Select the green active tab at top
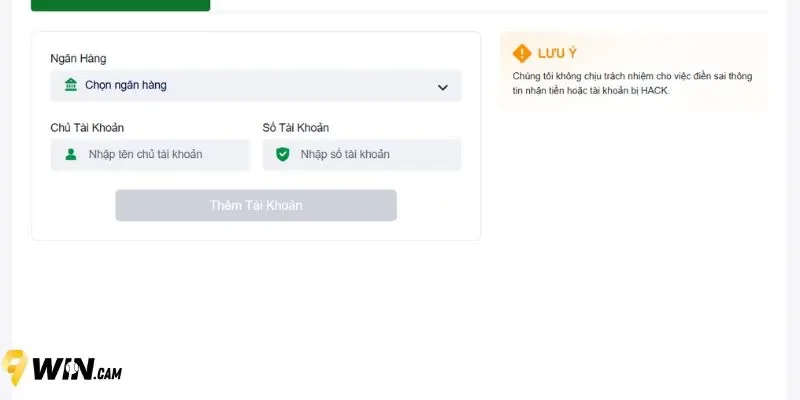The height and width of the screenshot is (400, 800). pyautogui.click(x=120, y=5)
